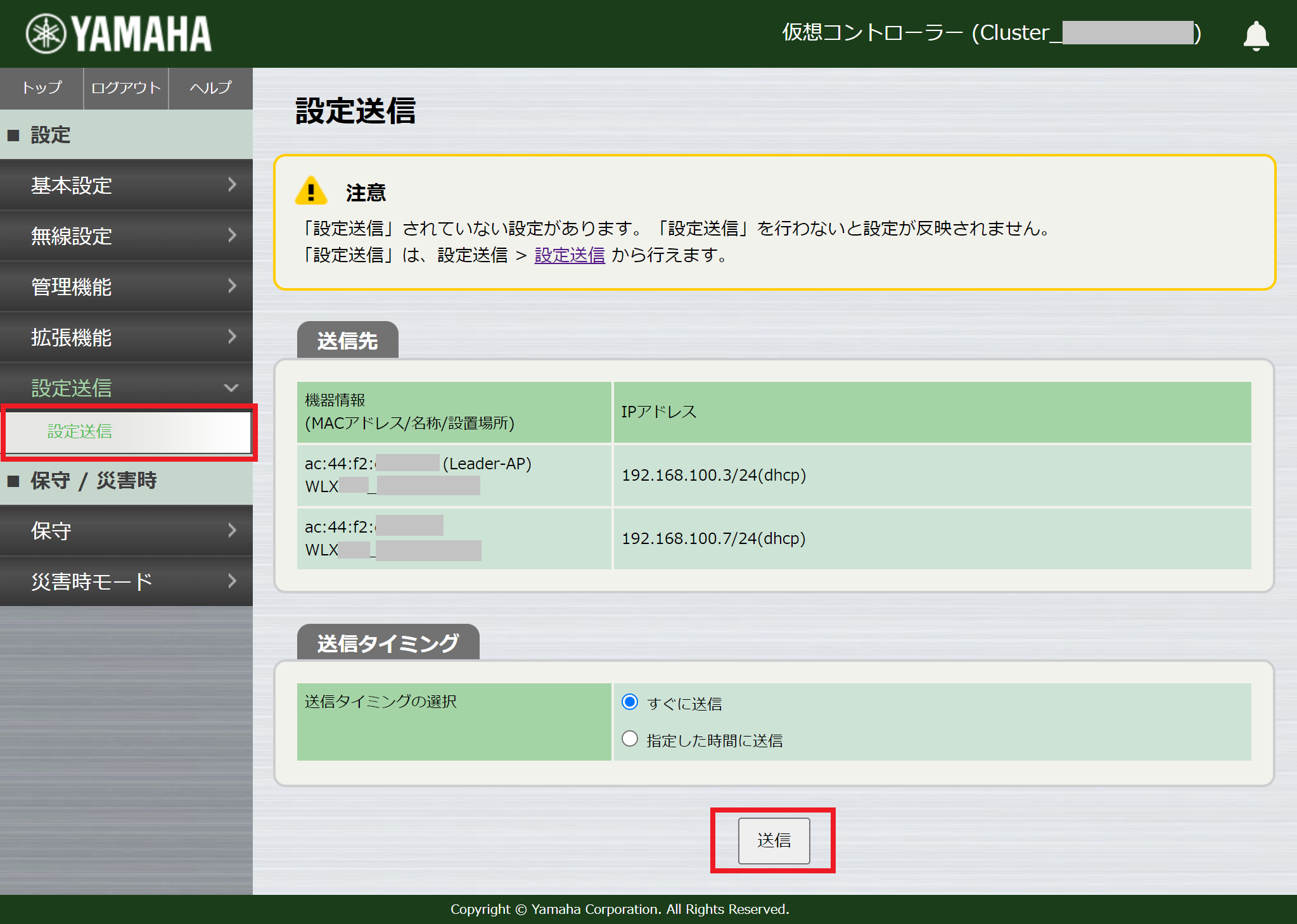
Task: Click ログアウト to log out
Action: [x=125, y=89]
